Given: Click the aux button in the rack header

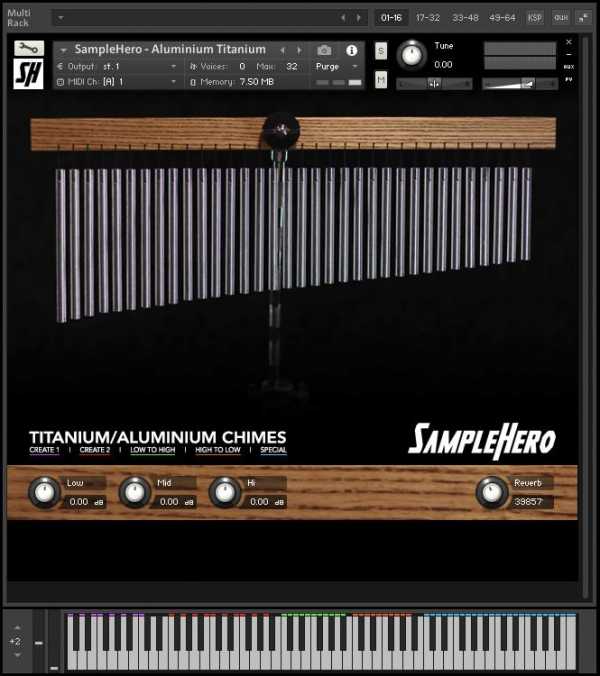Looking at the screenshot, I should (x=560, y=17).
